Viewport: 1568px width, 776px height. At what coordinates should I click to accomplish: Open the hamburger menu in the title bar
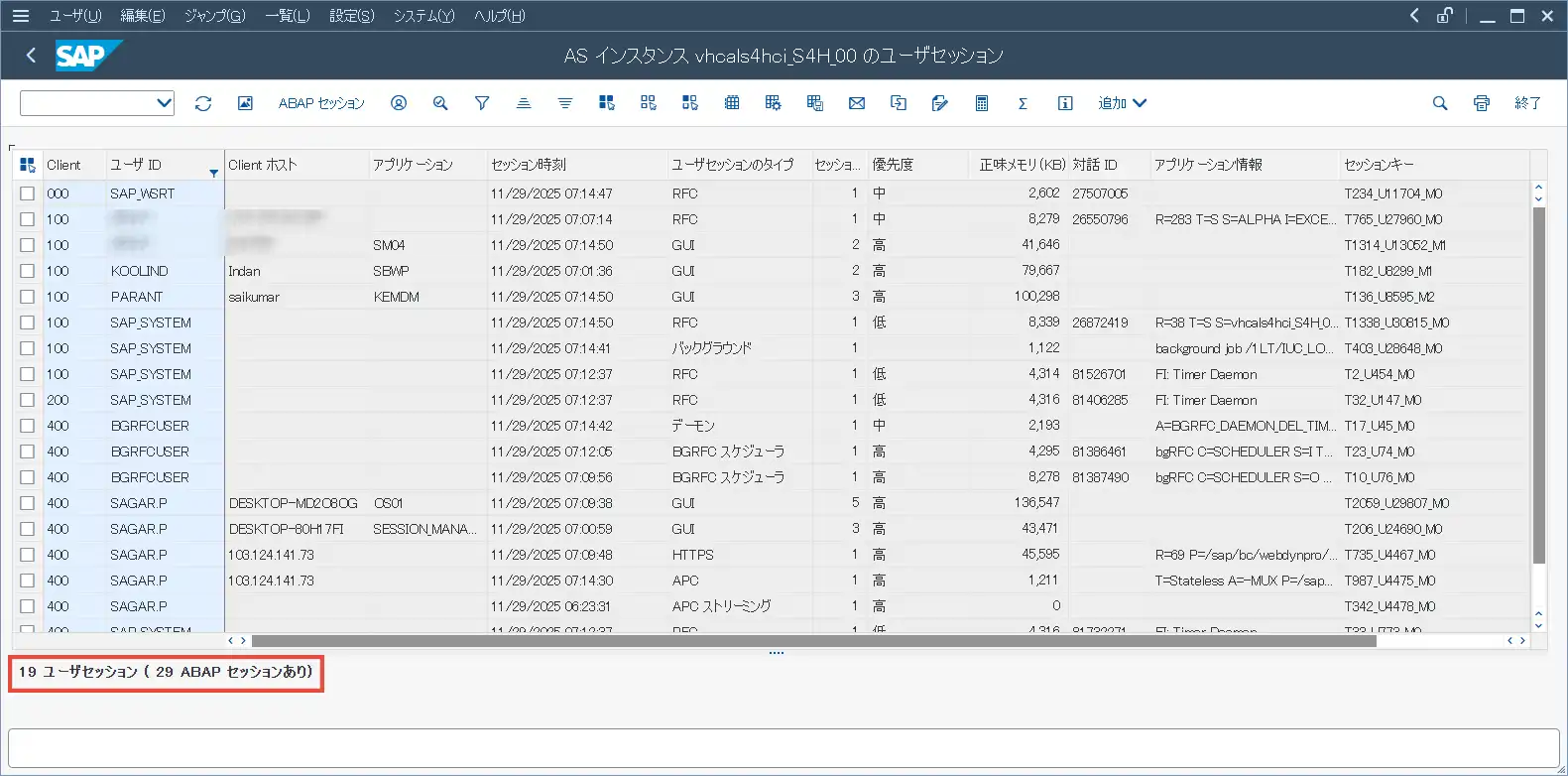point(21,16)
